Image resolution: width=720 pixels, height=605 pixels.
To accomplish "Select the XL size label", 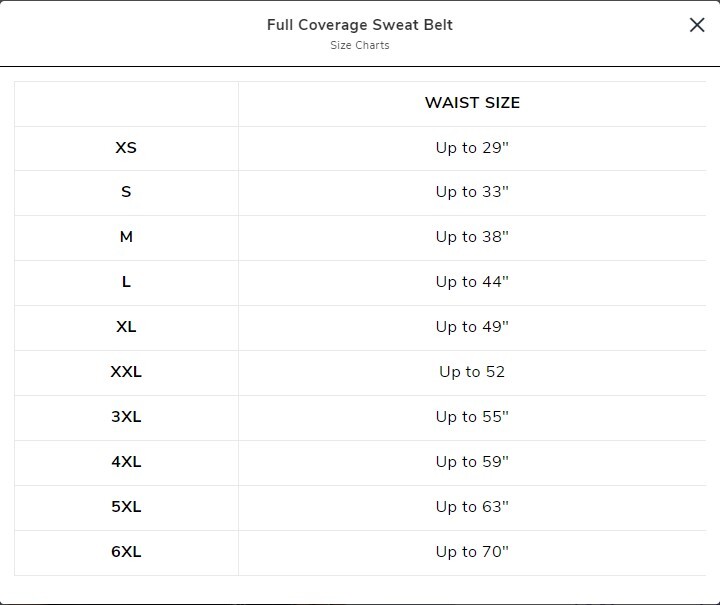I will point(126,327).
